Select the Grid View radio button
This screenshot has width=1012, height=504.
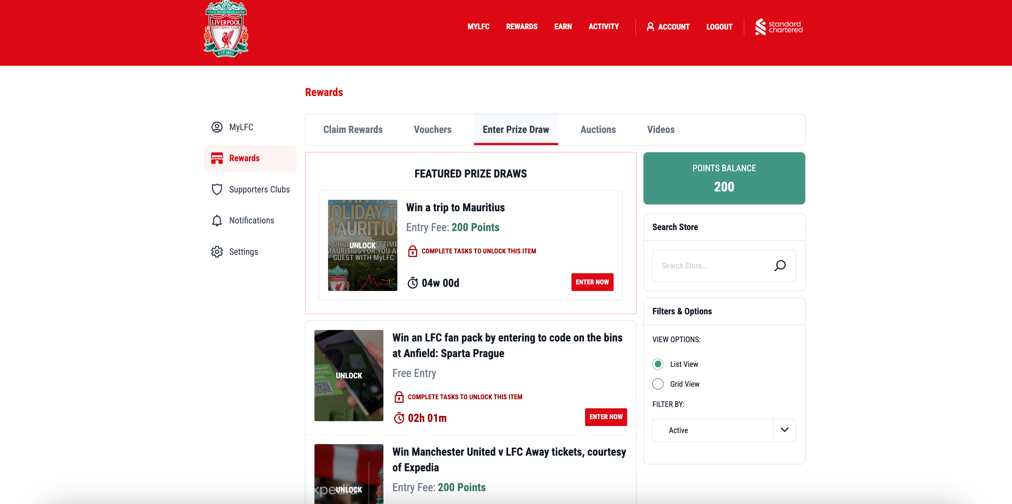point(658,384)
